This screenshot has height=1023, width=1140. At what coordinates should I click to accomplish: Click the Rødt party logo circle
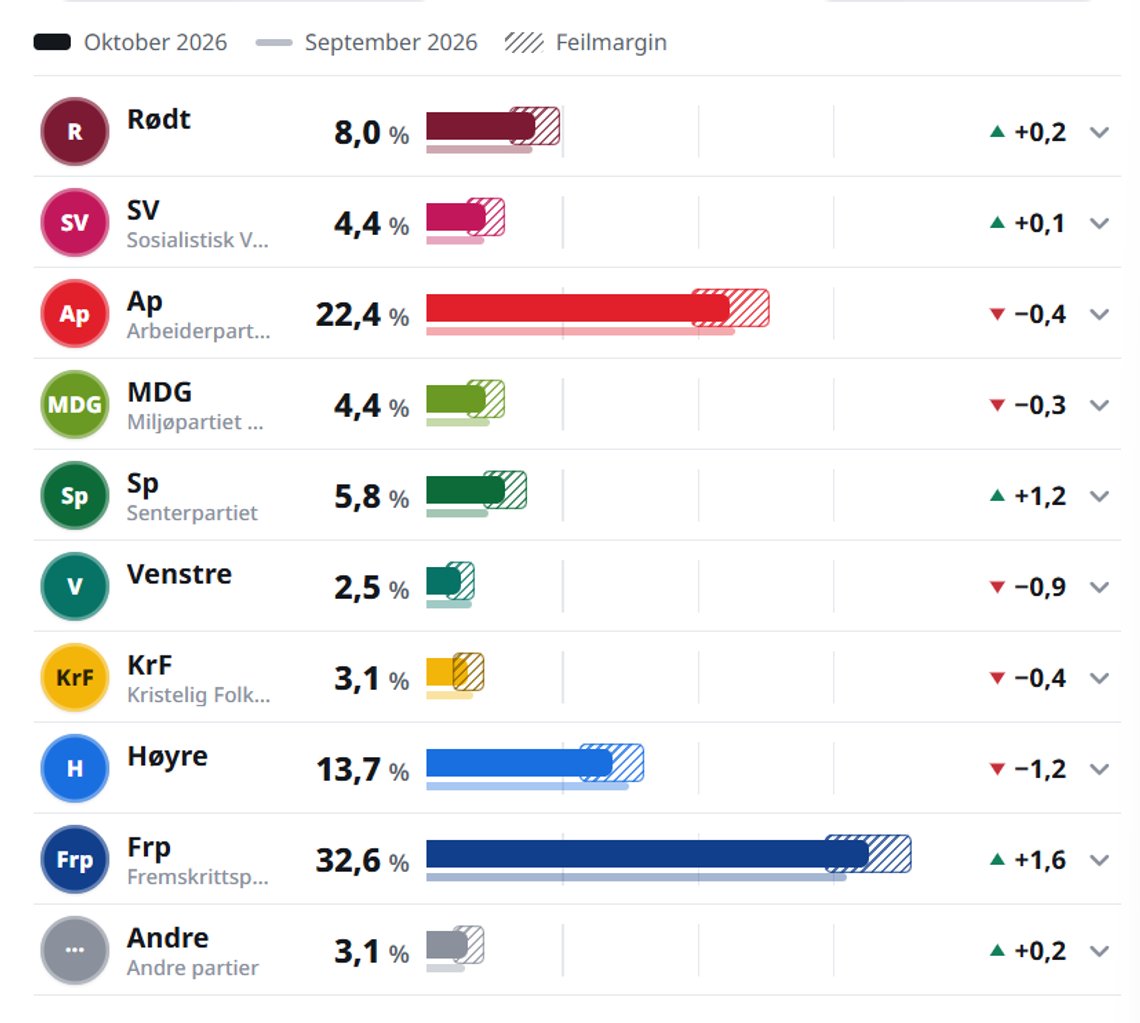coord(75,132)
